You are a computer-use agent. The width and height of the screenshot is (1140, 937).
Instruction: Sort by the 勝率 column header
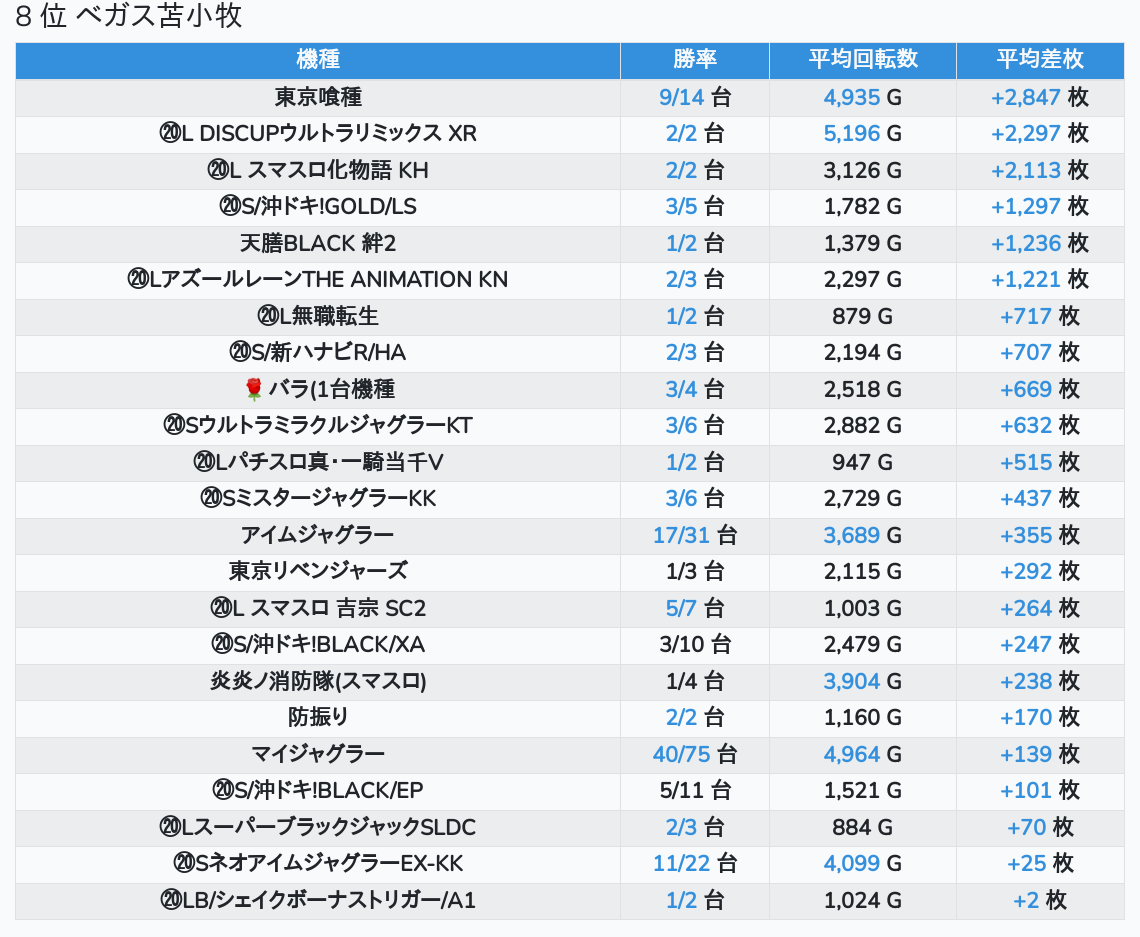[x=694, y=60]
